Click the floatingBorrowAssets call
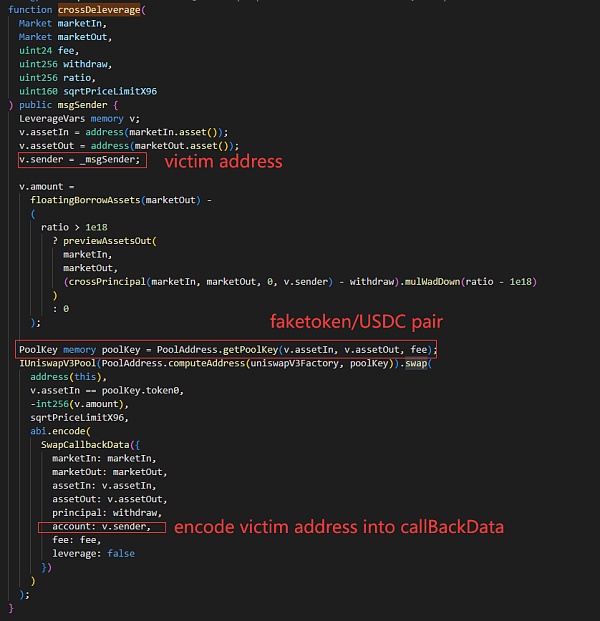The width and height of the screenshot is (600, 621). [x=85, y=200]
